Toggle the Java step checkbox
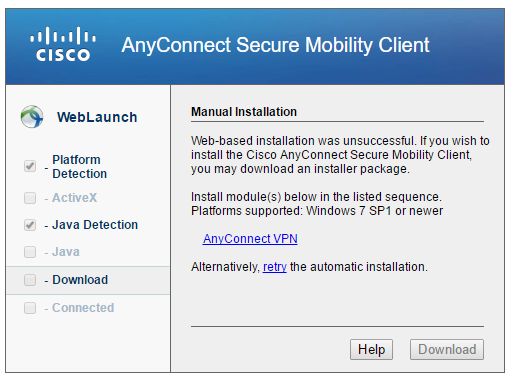Screen dimensions: 506x374 click(x=30, y=252)
